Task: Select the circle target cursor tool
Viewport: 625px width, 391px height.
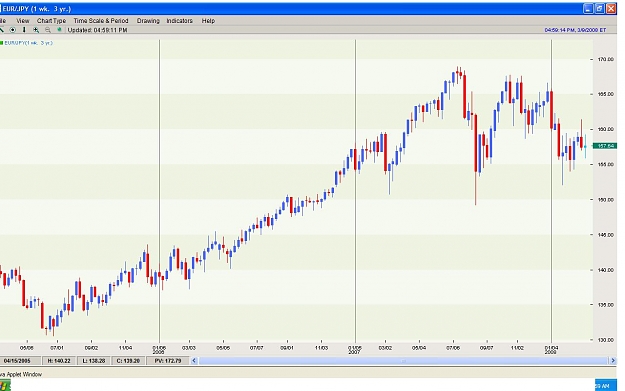Action: pos(12,30)
